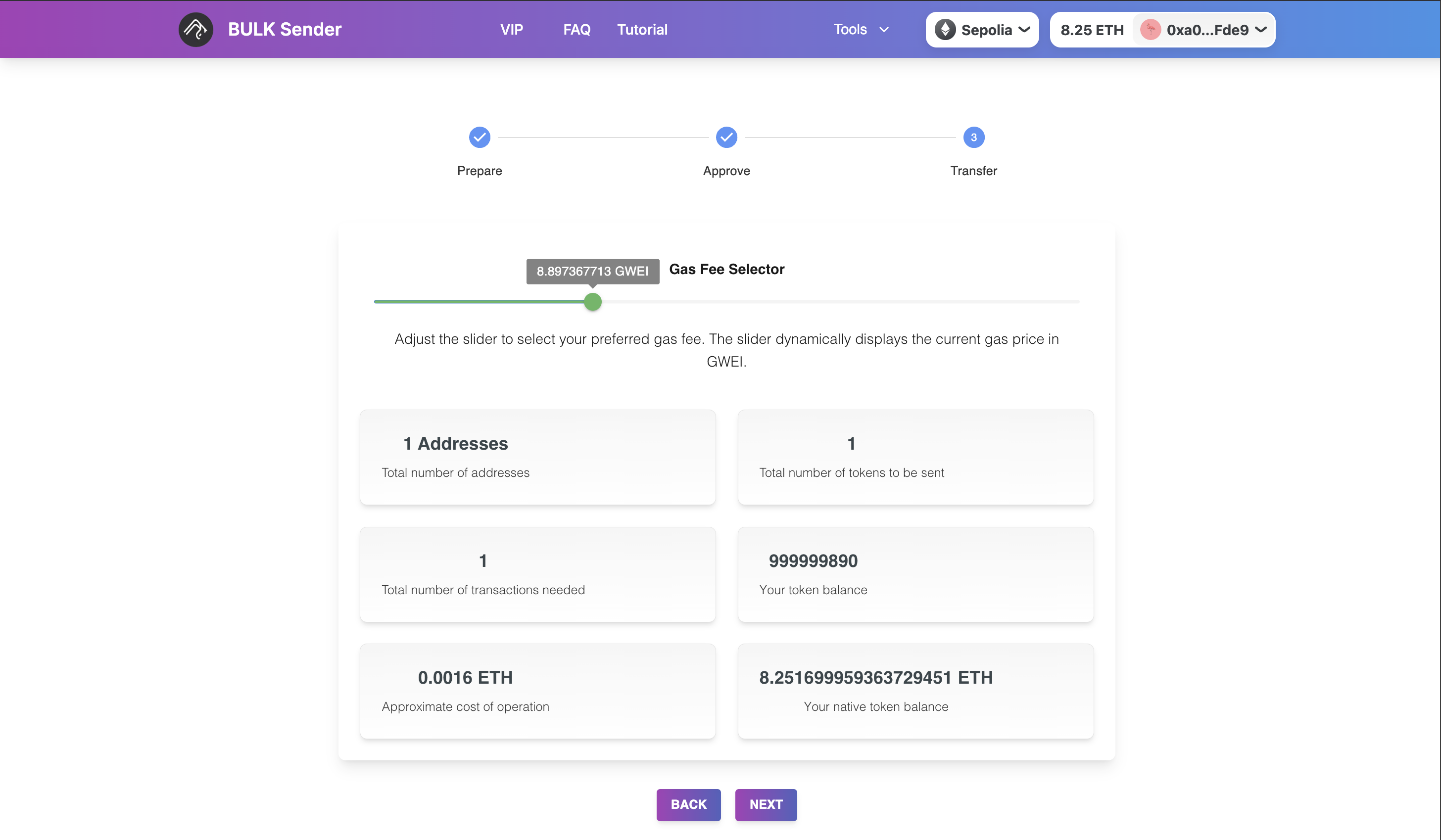Open the Tools dropdown menu
The height and width of the screenshot is (840, 1441).
click(860, 29)
